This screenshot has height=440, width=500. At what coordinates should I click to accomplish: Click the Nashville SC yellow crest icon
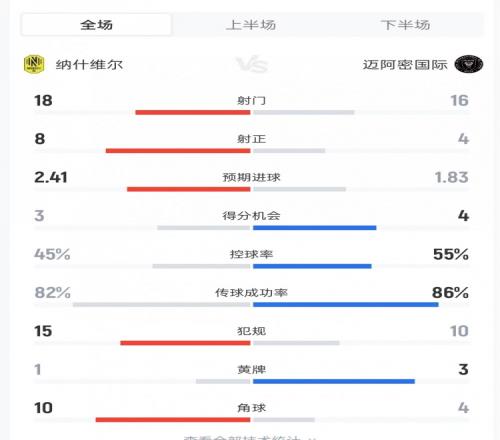click(x=34, y=64)
